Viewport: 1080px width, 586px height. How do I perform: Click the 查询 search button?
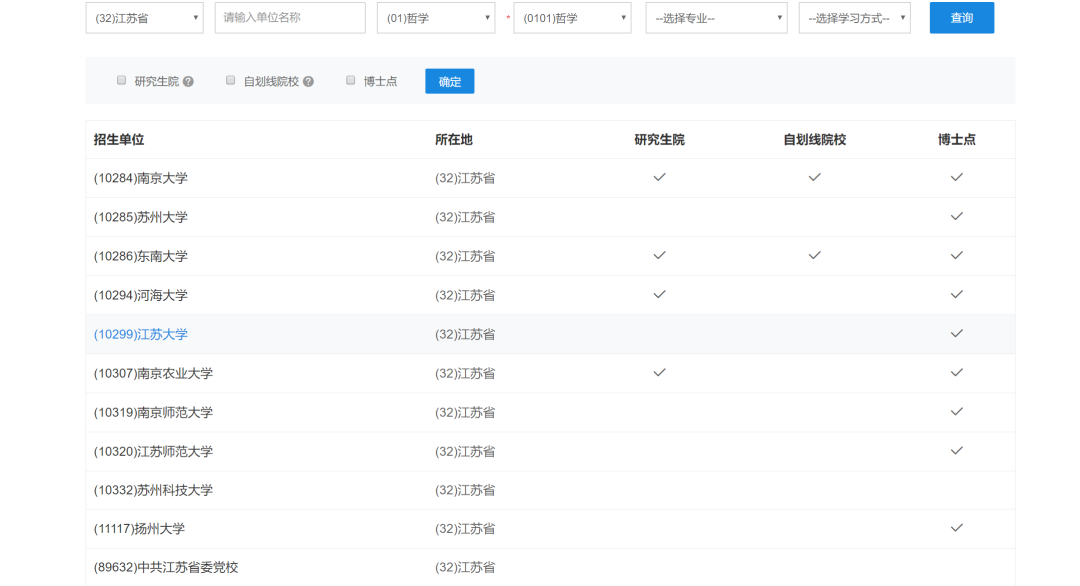coord(962,18)
